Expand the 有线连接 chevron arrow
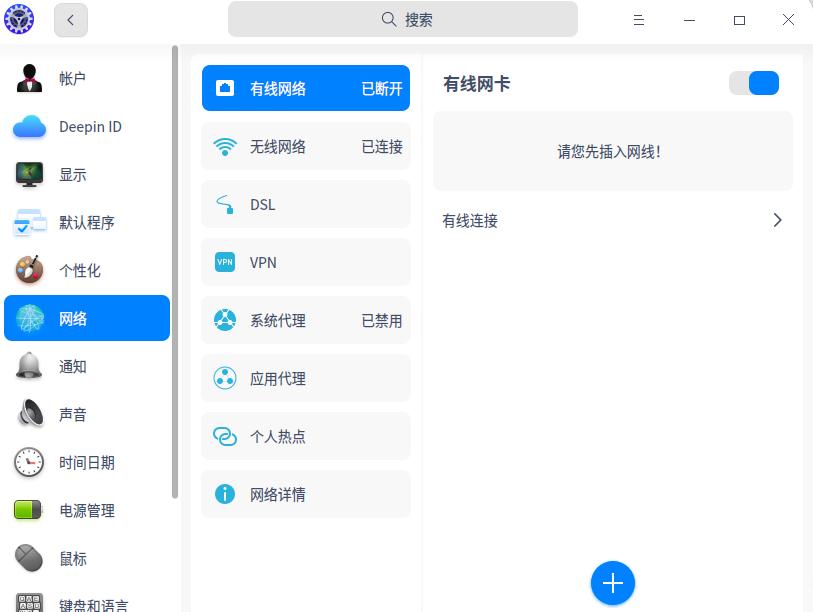Screen dimensions: 813x612 click(x=777, y=220)
